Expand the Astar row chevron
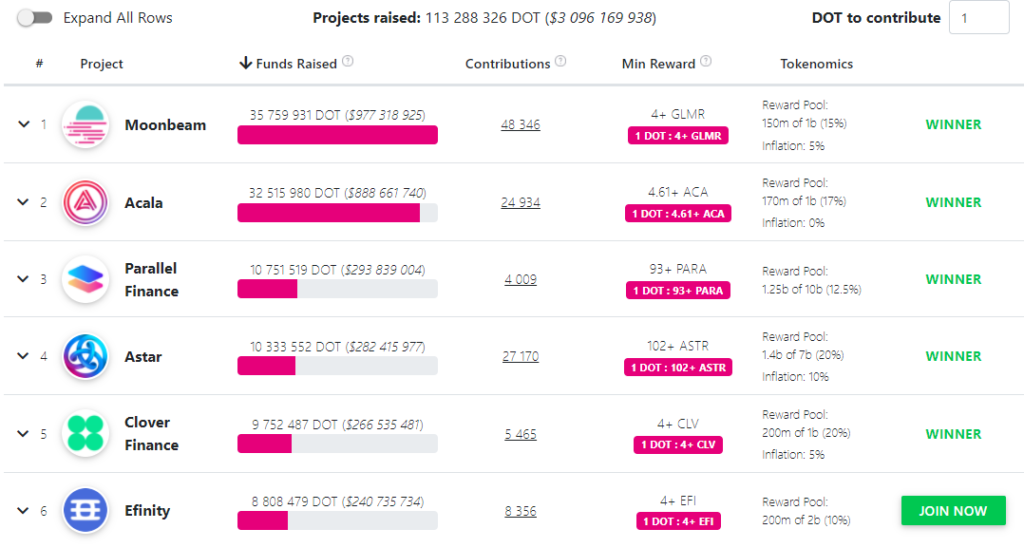Image resolution: width=1024 pixels, height=548 pixels. (x=23, y=356)
